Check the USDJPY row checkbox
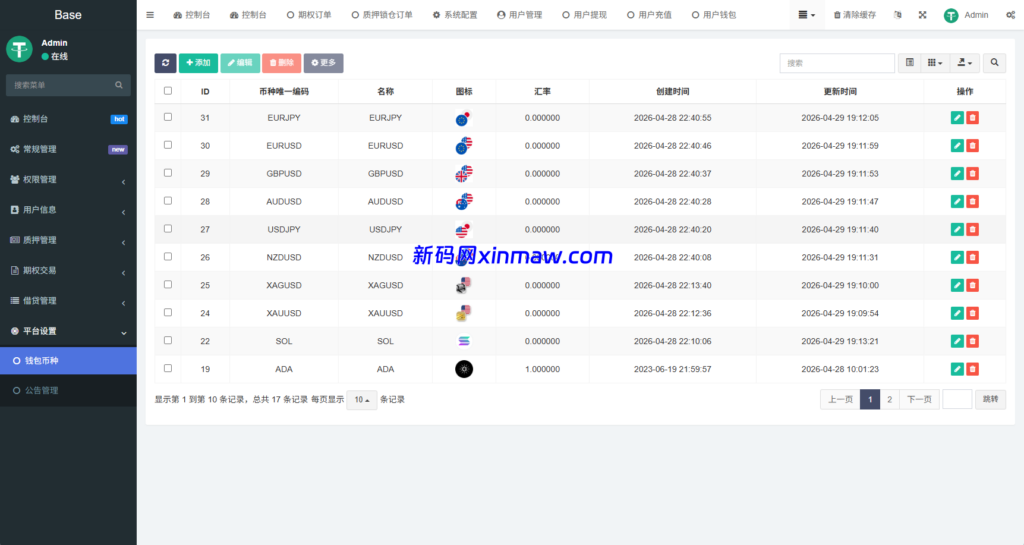Image resolution: width=1024 pixels, height=545 pixels. [x=168, y=228]
